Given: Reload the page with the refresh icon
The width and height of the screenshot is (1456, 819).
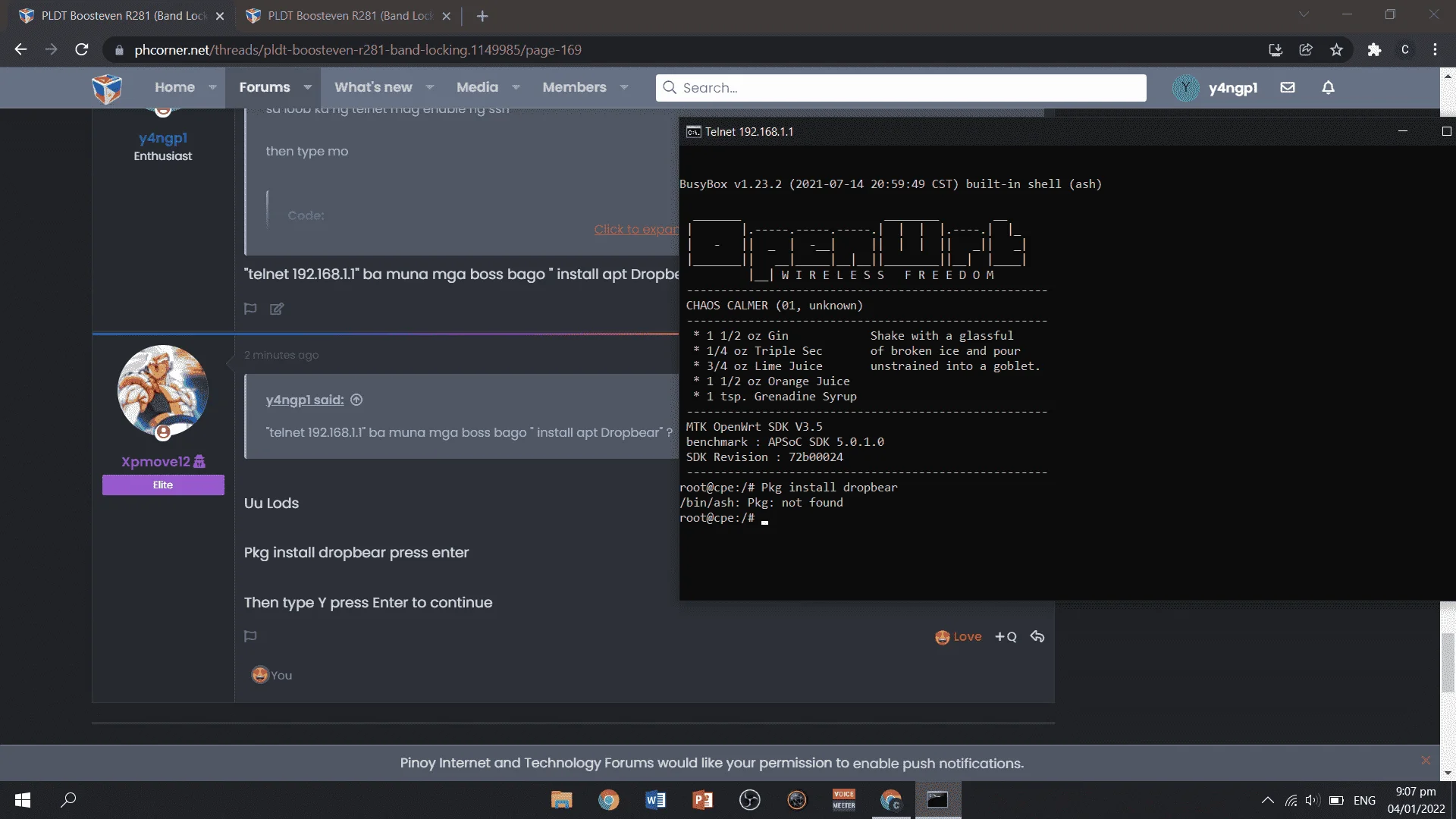Looking at the screenshot, I should pyautogui.click(x=82, y=50).
